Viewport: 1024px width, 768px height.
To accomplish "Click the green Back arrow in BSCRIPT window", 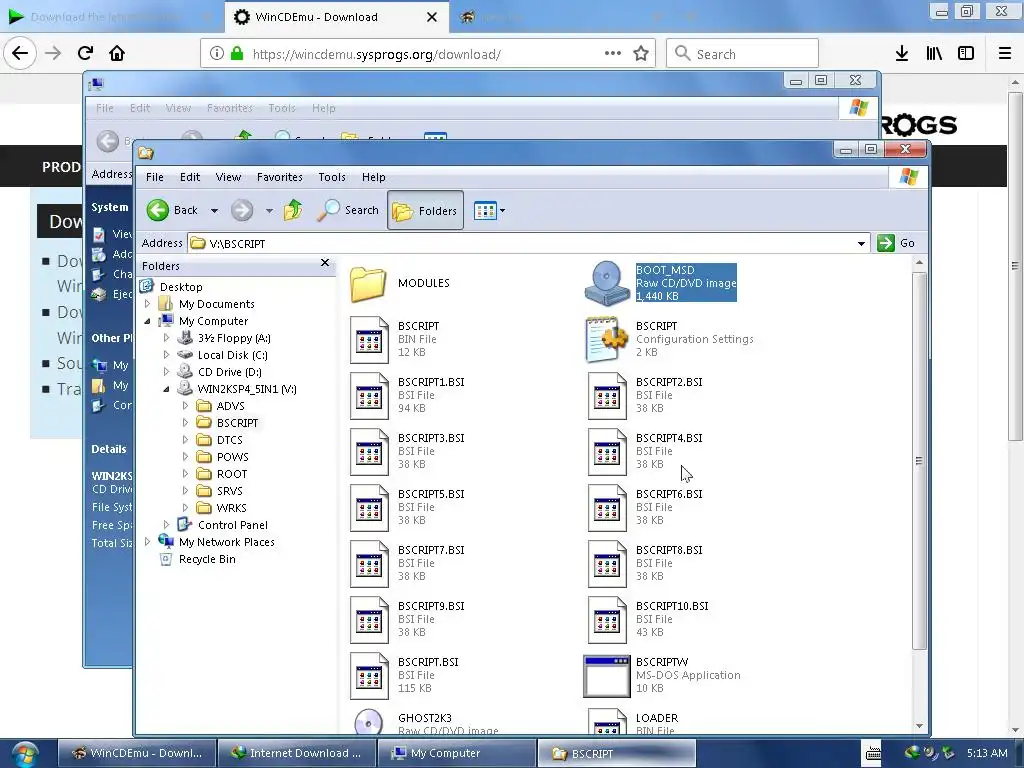I will 157,210.
